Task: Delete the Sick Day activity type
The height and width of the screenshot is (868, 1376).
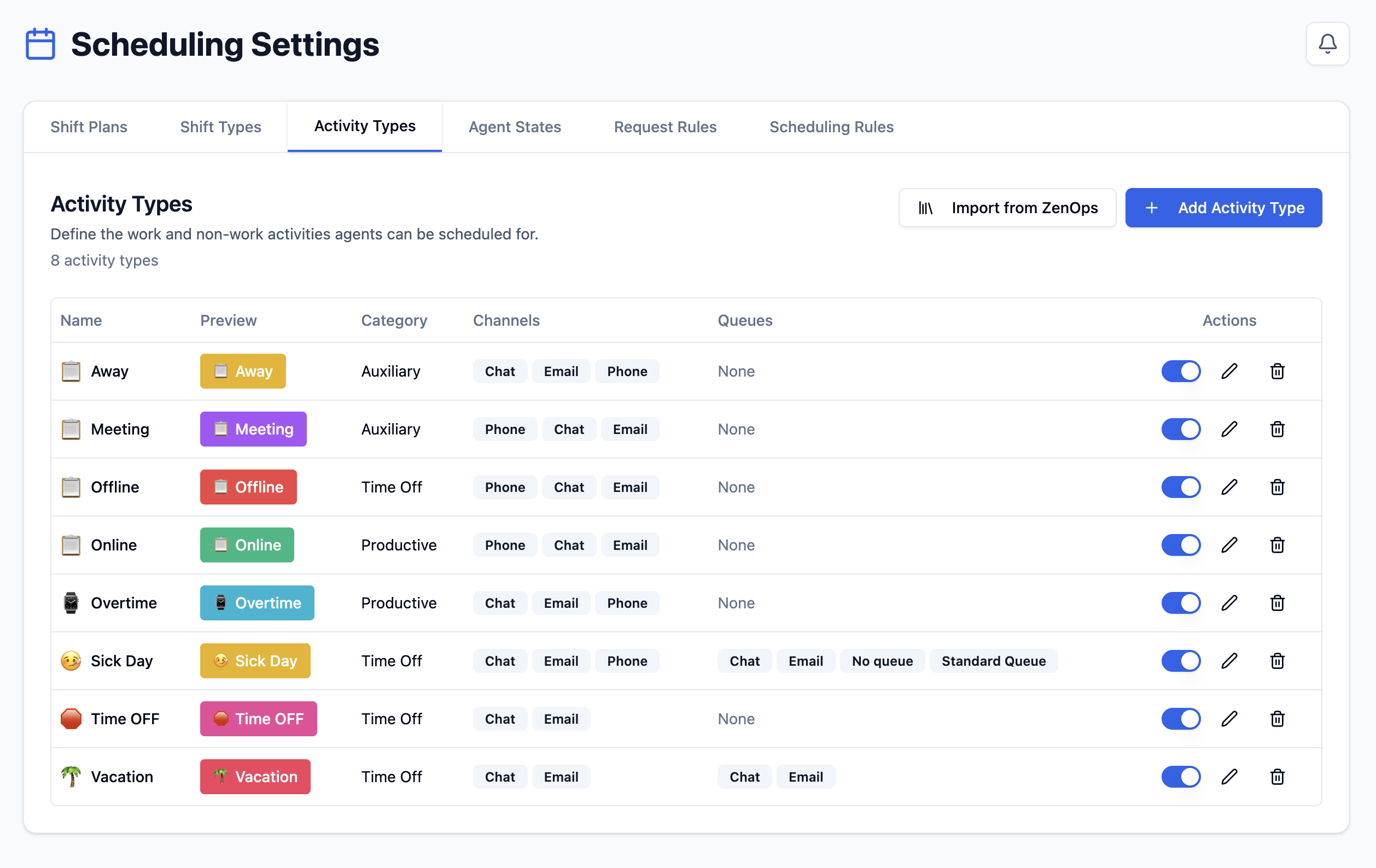Action: 1277,661
